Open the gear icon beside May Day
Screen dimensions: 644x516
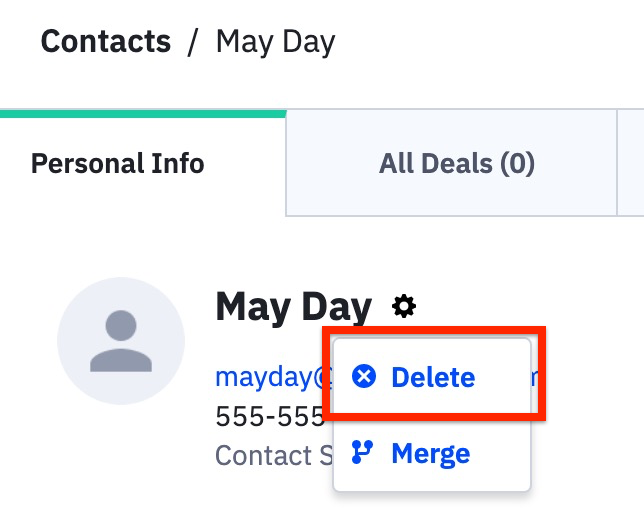(404, 306)
